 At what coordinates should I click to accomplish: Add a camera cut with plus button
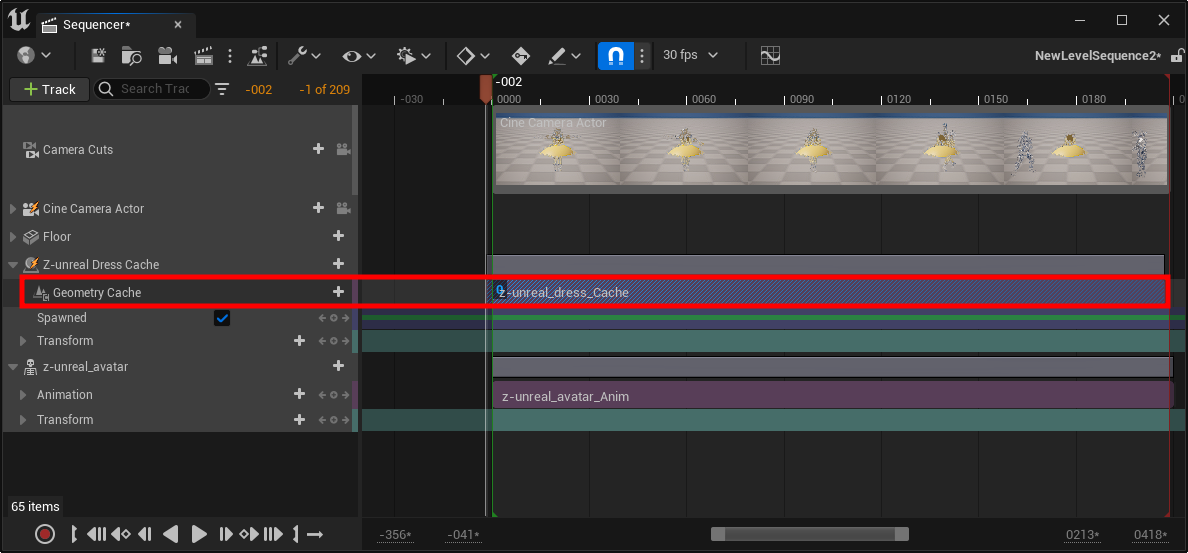pos(319,149)
